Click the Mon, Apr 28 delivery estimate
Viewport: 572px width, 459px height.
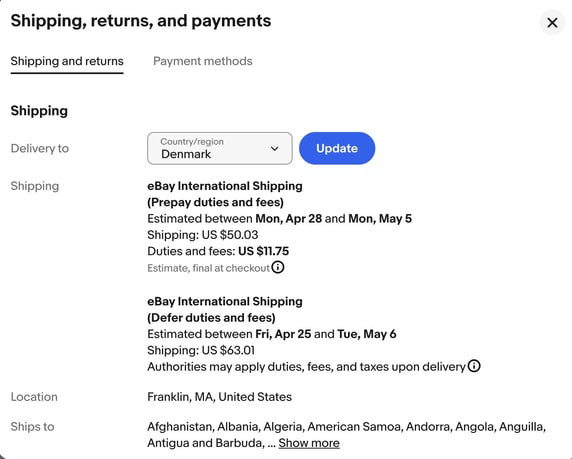[x=289, y=219]
